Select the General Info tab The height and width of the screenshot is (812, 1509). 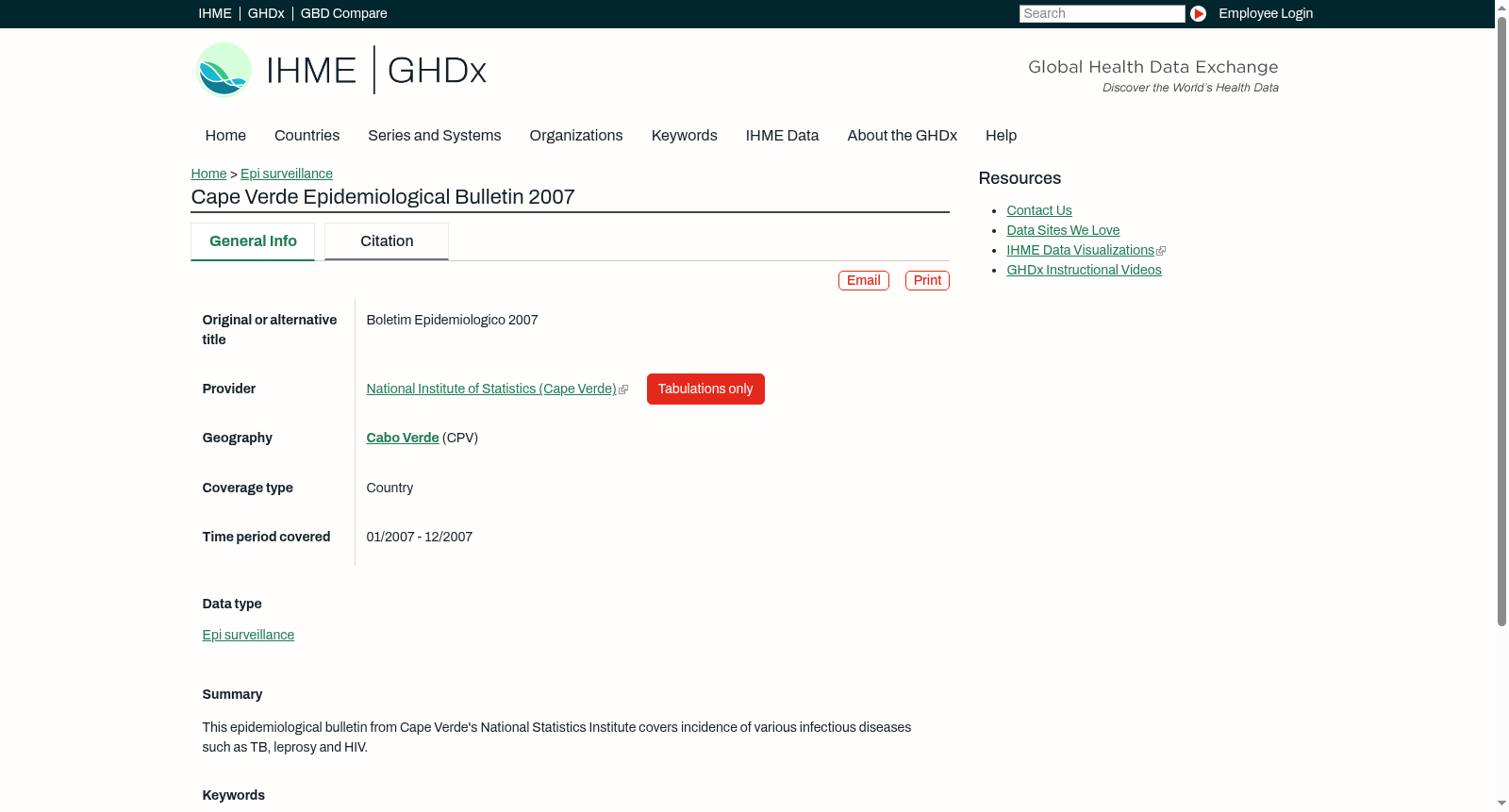point(253,241)
